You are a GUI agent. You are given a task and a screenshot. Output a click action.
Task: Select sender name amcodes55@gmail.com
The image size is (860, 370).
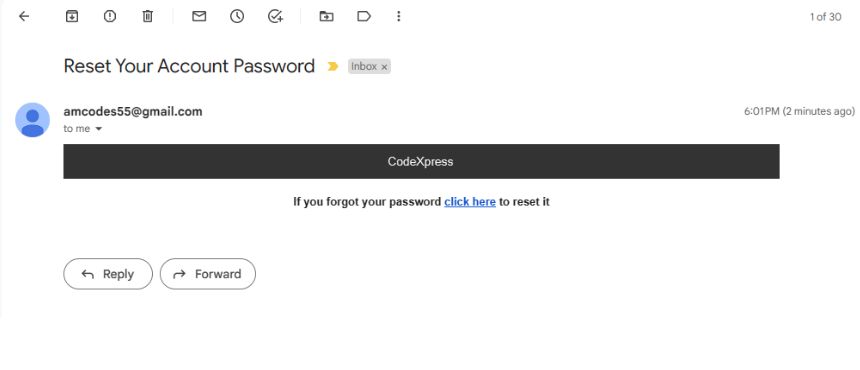point(133,112)
